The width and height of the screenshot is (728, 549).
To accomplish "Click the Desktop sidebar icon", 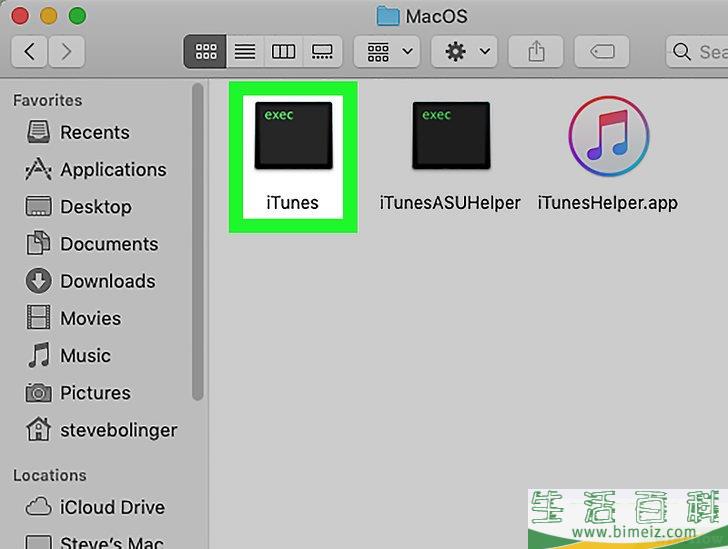I will tap(39, 207).
